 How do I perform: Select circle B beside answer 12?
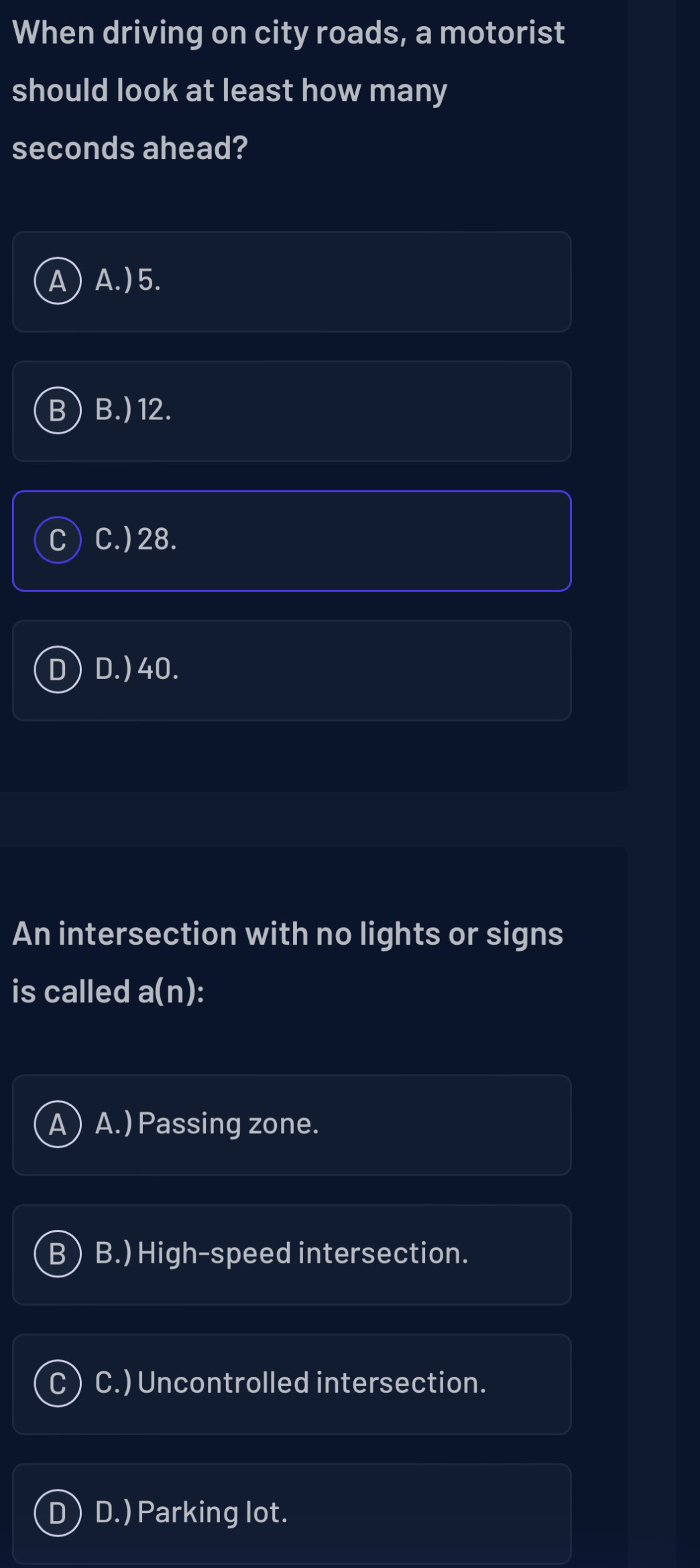click(x=58, y=411)
